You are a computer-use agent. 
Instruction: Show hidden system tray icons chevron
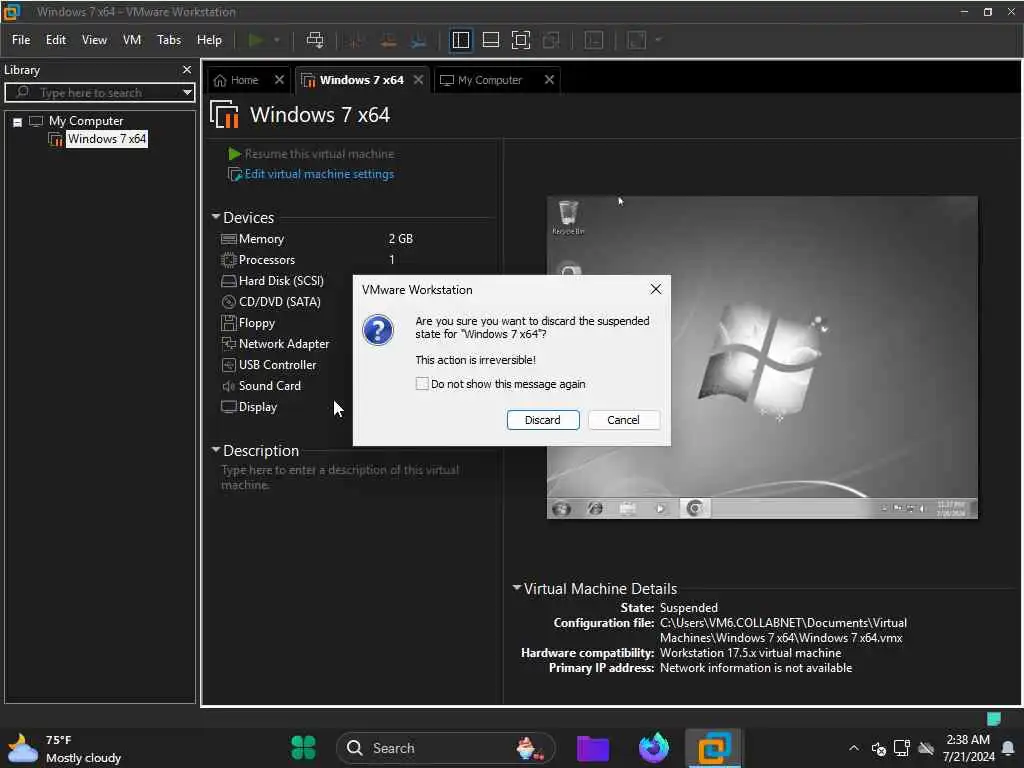click(854, 748)
